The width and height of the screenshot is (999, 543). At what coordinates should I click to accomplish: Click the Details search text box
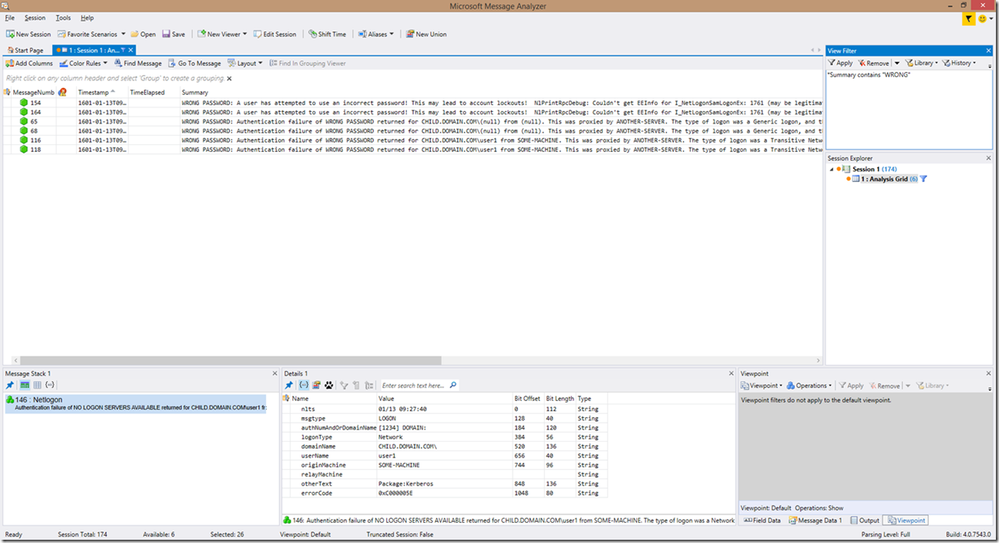pyautogui.click(x=413, y=385)
